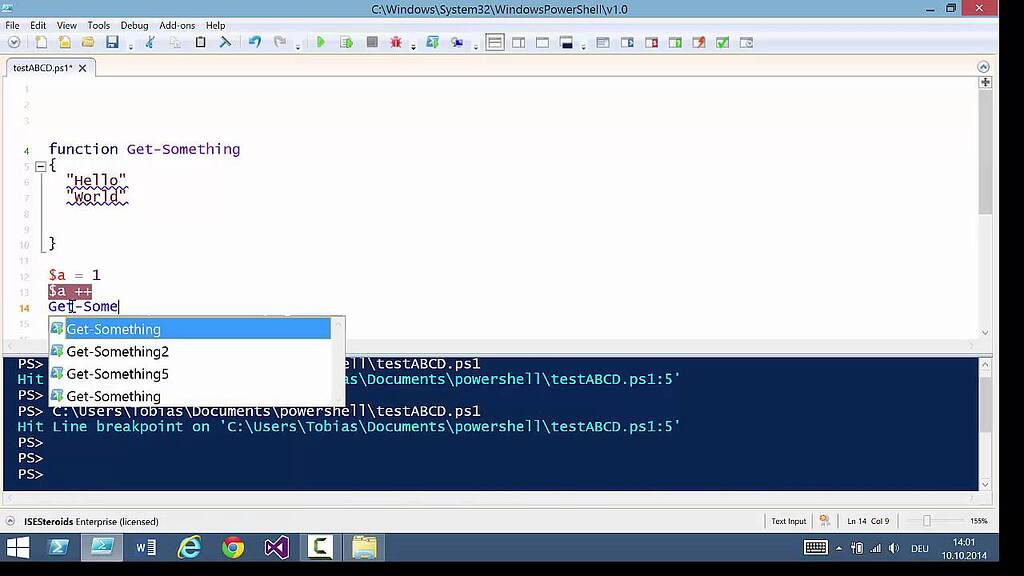Cut text using the scissors icon
Image resolution: width=1024 pixels, height=576 pixels.
pos(150,42)
